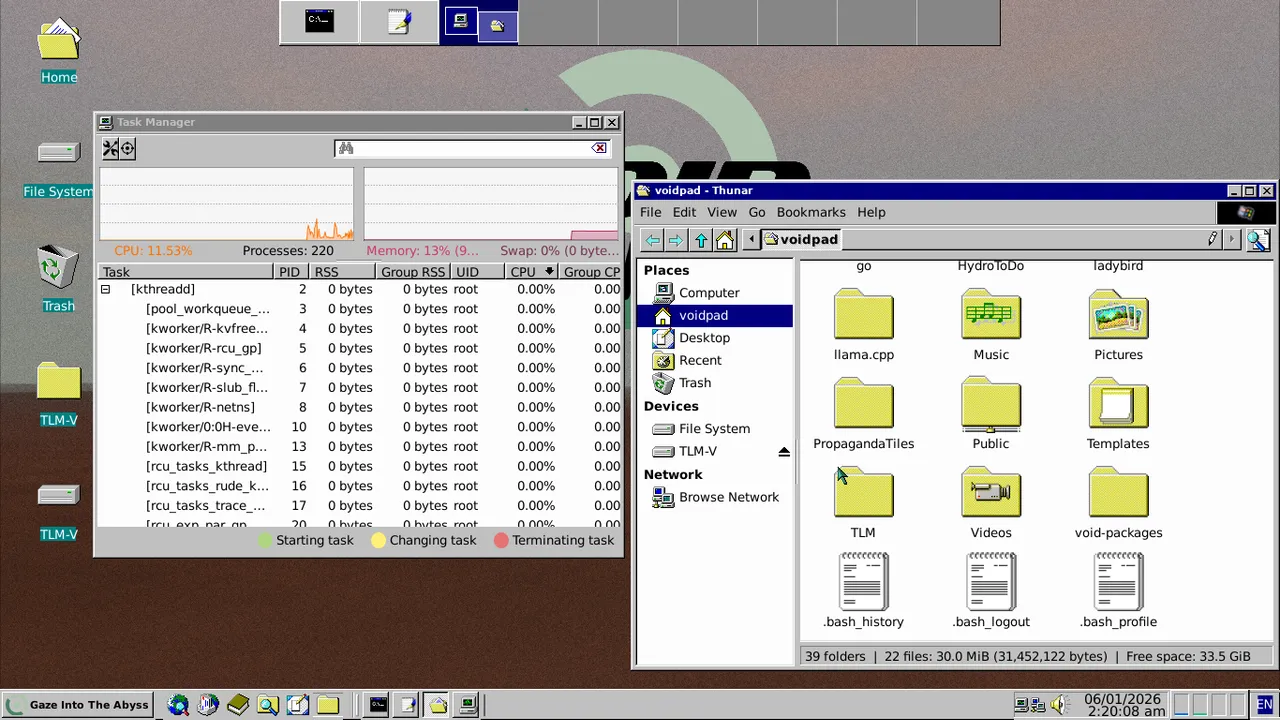Adjust volume via the speaker tray icon

coord(1060,705)
